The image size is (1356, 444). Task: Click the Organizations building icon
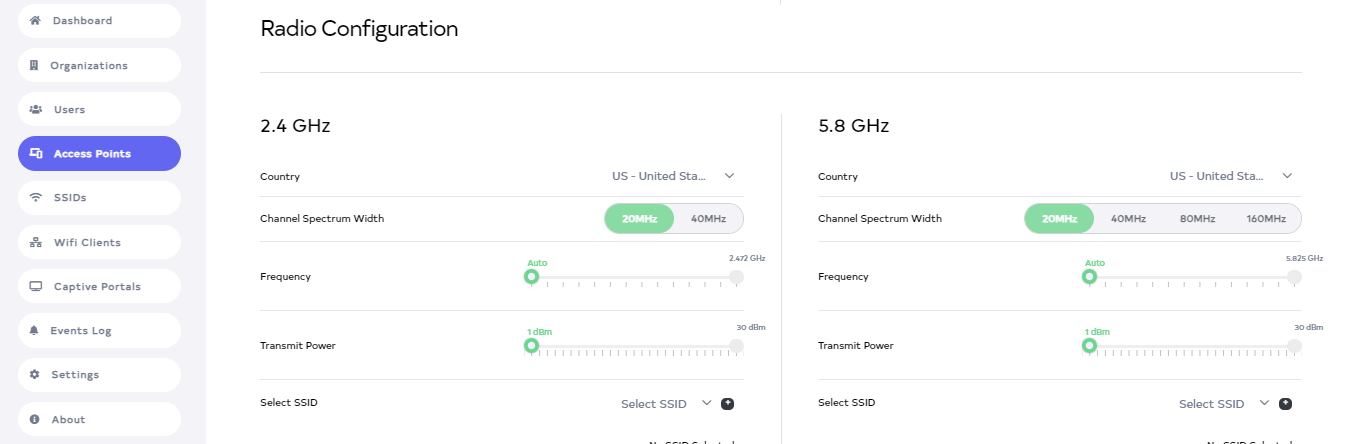33,66
